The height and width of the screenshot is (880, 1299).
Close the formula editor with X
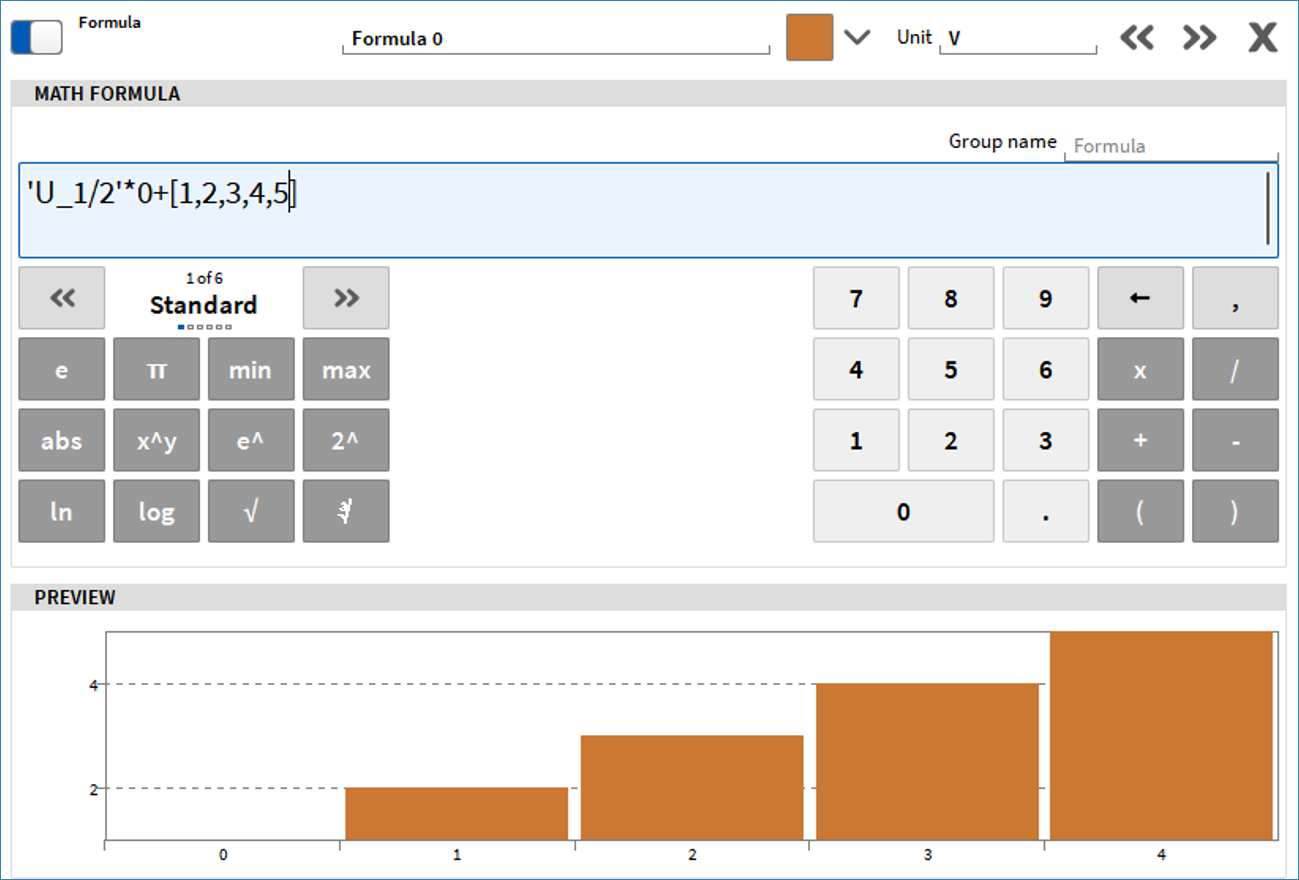1263,38
